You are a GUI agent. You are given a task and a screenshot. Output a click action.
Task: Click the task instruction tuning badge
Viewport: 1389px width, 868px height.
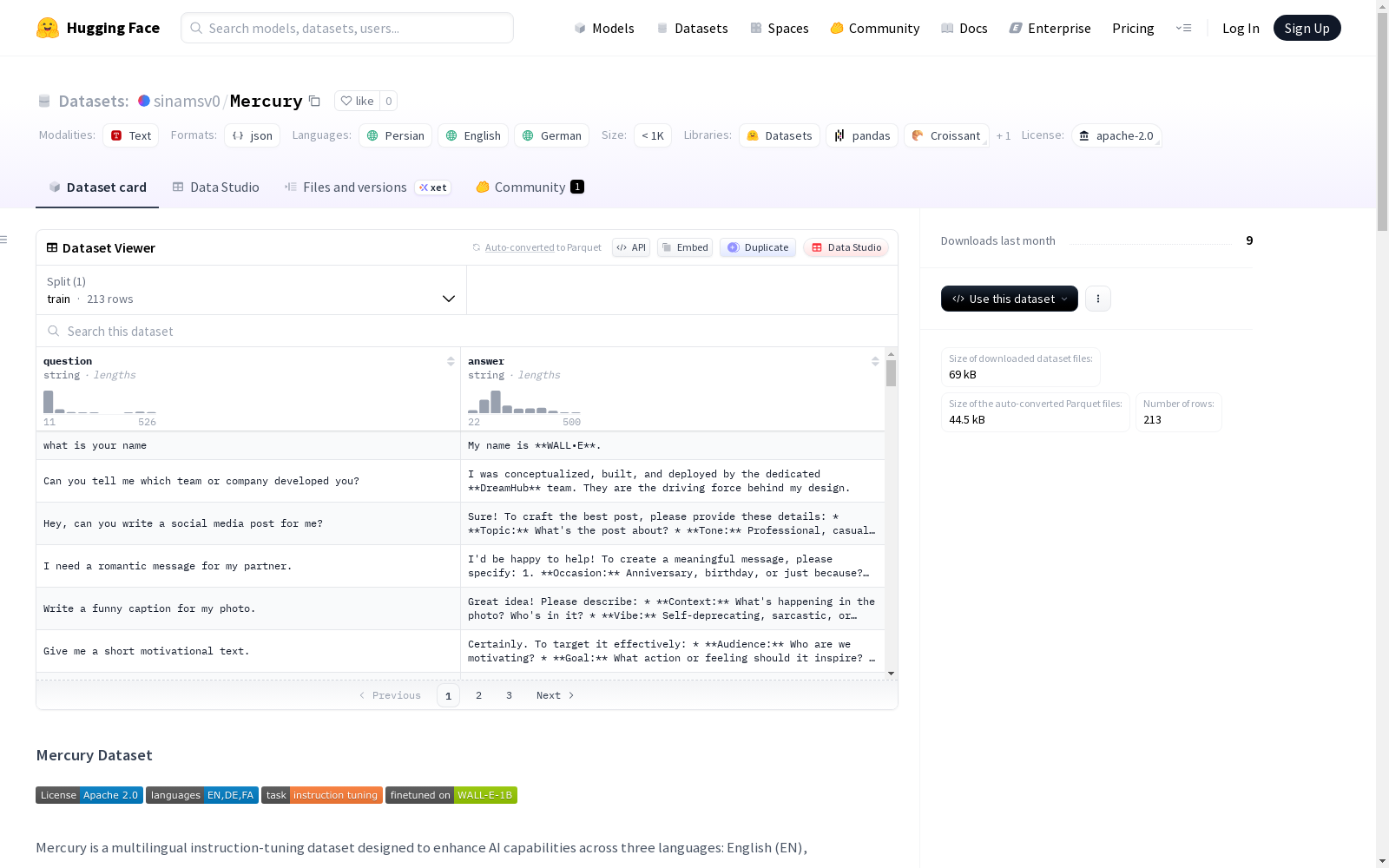point(322,795)
